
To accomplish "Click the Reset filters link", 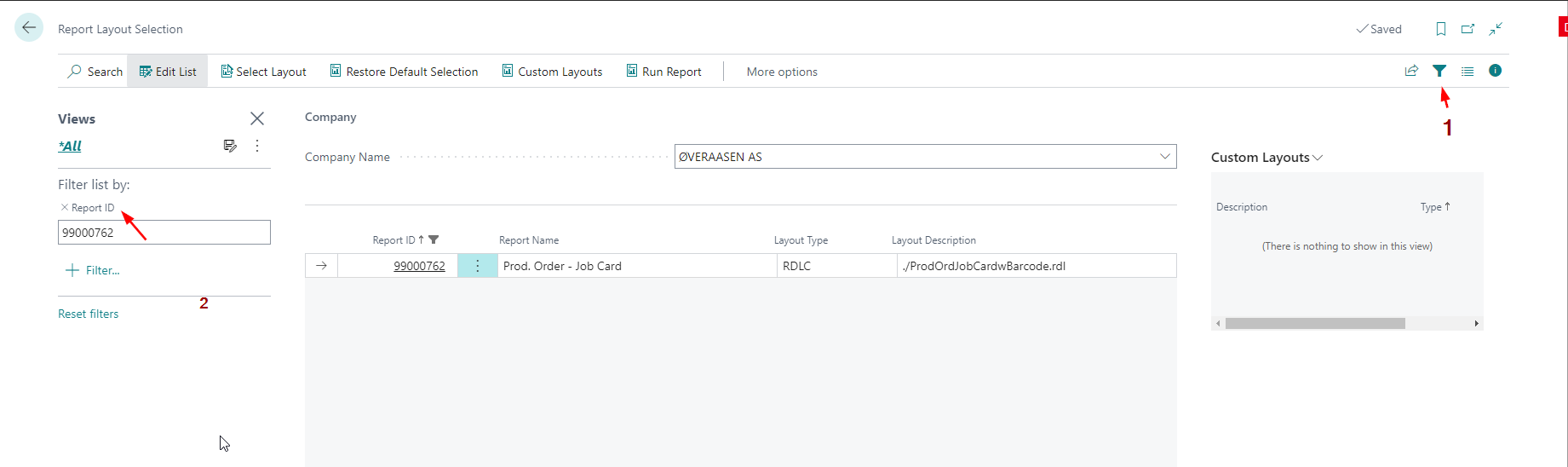I will pyautogui.click(x=89, y=314).
